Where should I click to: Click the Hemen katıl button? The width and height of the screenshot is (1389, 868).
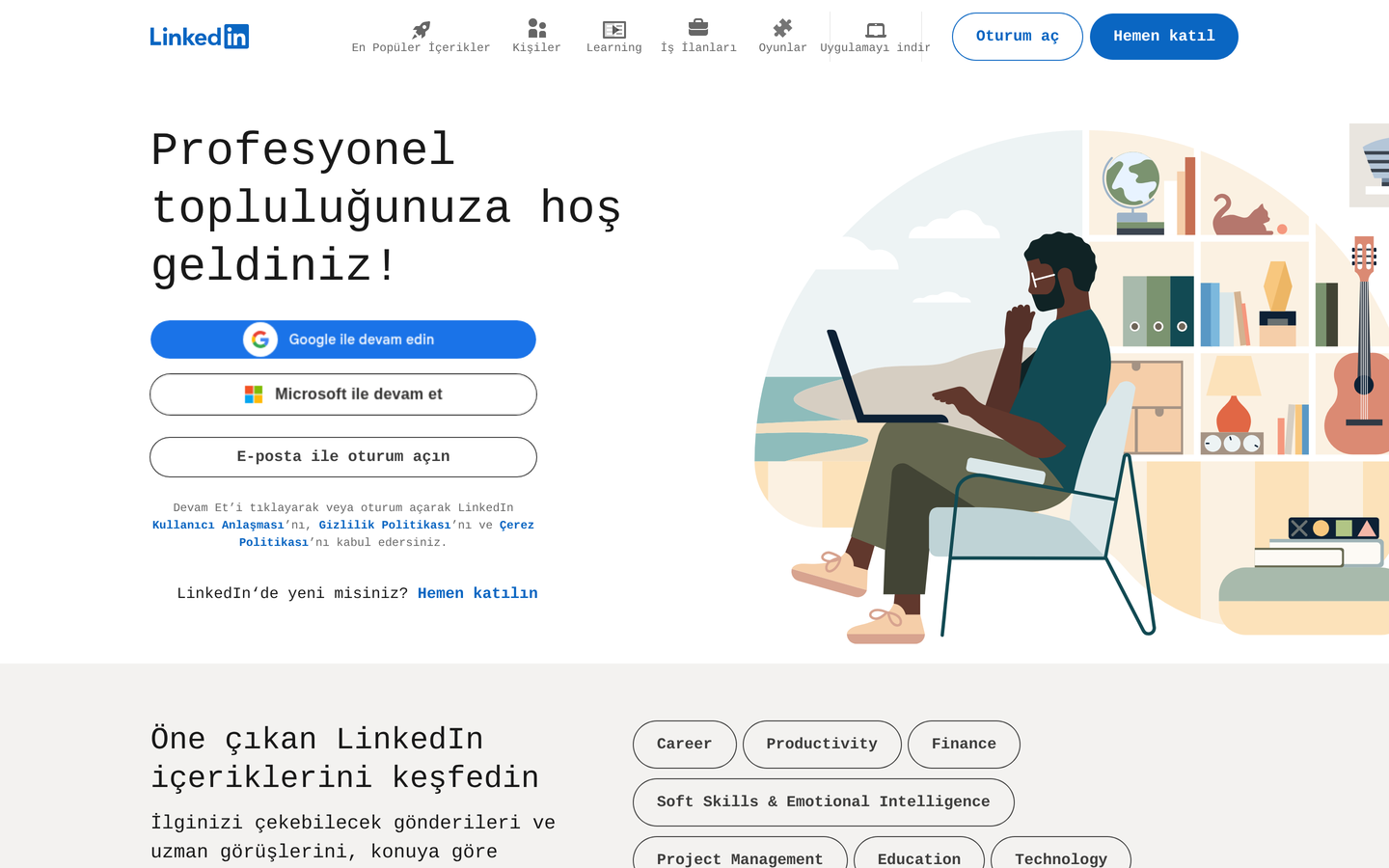1164,37
